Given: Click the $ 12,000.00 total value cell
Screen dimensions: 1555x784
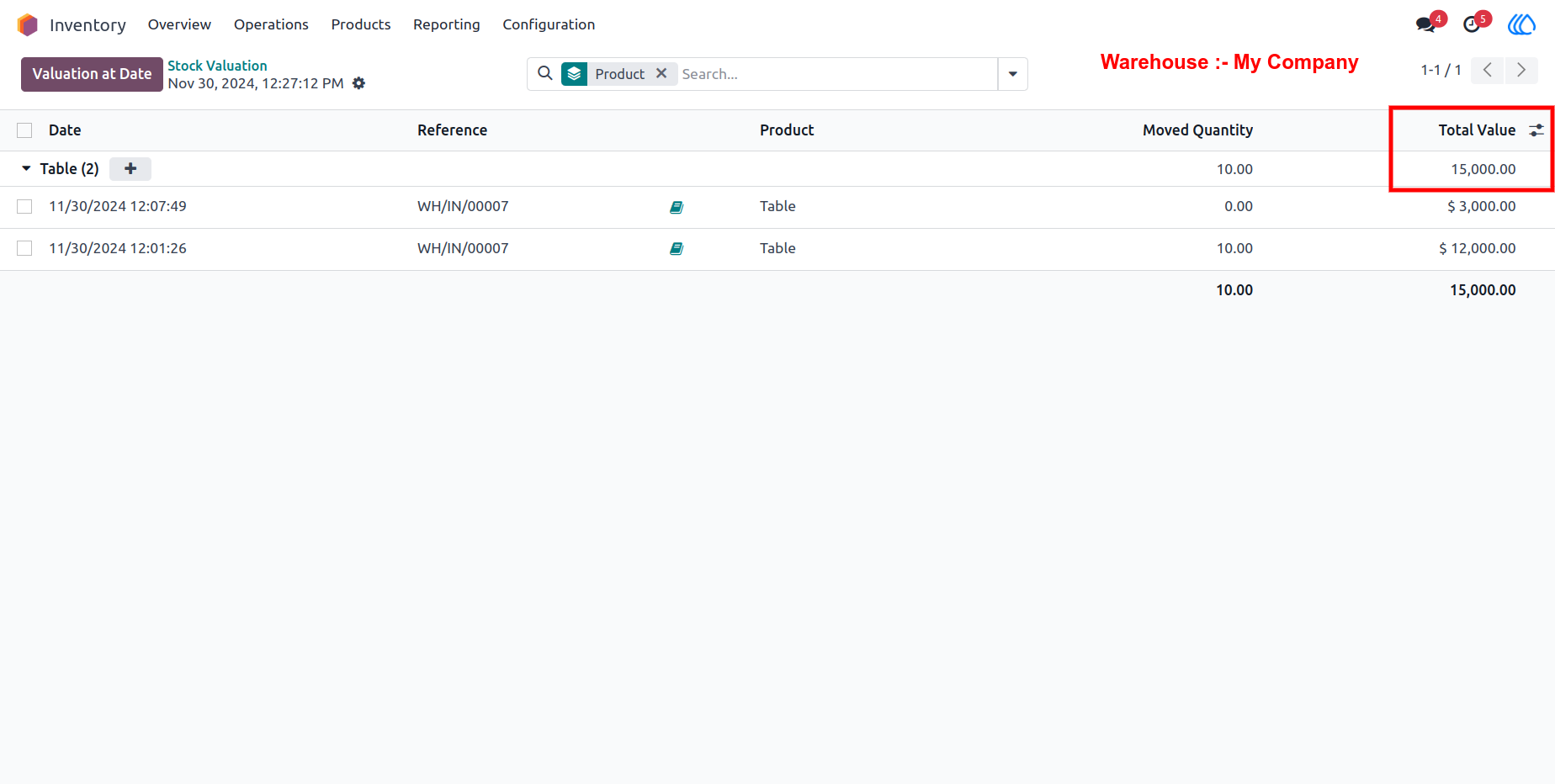Looking at the screenshot, I should tap(1477, 248).
